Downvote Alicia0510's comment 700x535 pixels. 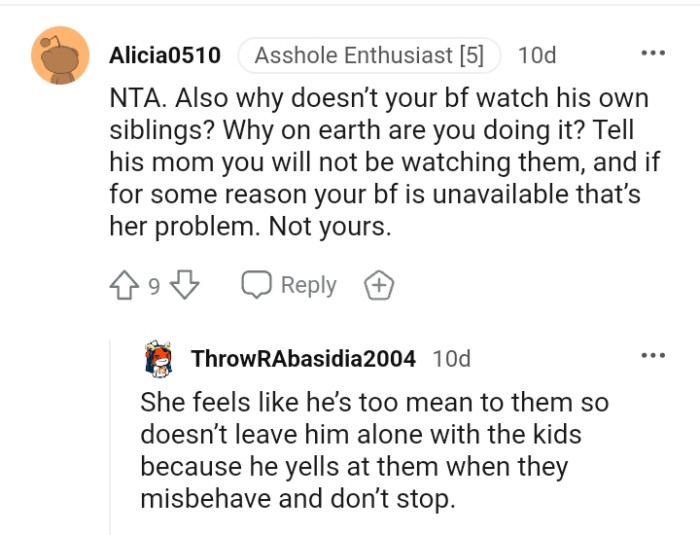click(184, 286)
